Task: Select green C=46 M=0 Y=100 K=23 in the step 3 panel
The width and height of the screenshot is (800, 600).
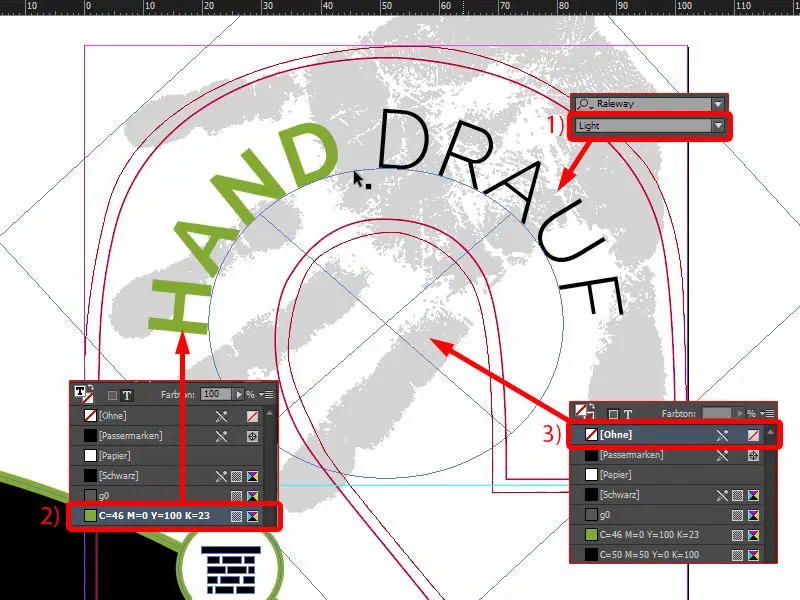Action: tap(667, 535)
